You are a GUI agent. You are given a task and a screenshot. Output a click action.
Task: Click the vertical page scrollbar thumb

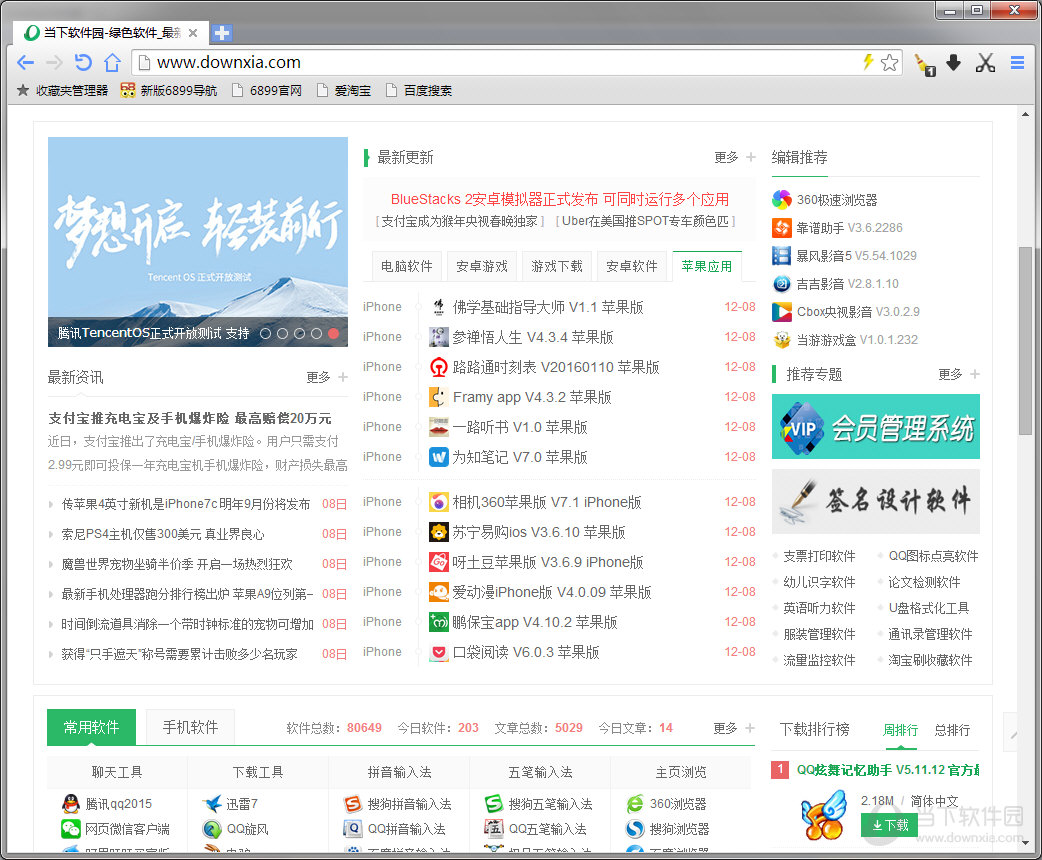pyautogui.click(x=1025, y=341)
